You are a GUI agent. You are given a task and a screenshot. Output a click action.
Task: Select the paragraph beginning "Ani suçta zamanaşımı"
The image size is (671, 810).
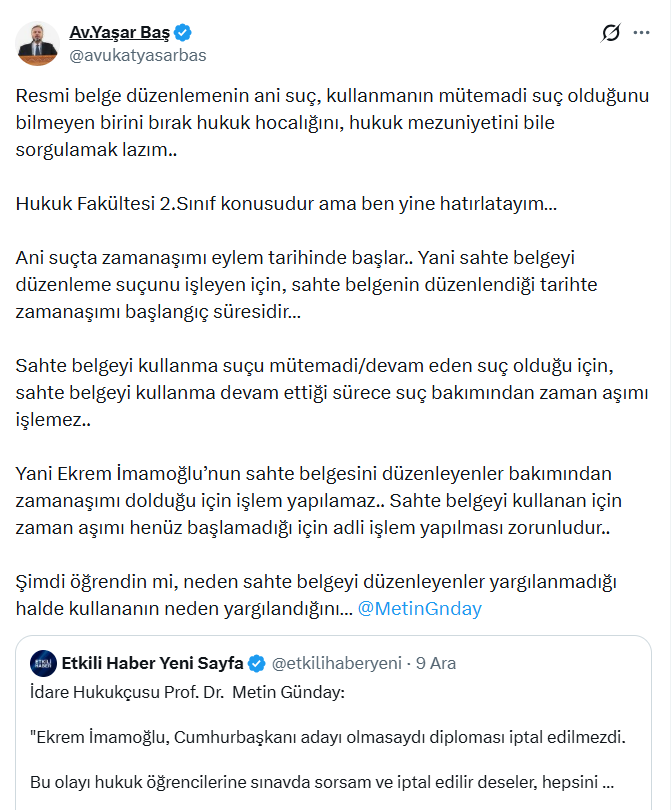click(320, 285)
